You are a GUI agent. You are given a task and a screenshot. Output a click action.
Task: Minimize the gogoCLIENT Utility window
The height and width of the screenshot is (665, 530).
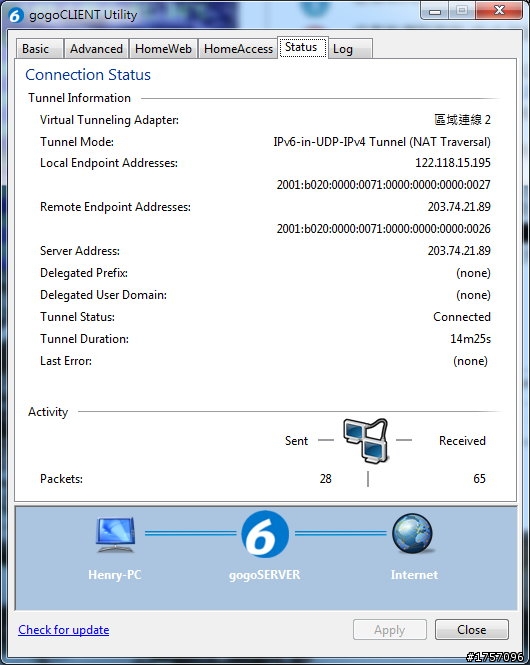click(x=435, y=10)
